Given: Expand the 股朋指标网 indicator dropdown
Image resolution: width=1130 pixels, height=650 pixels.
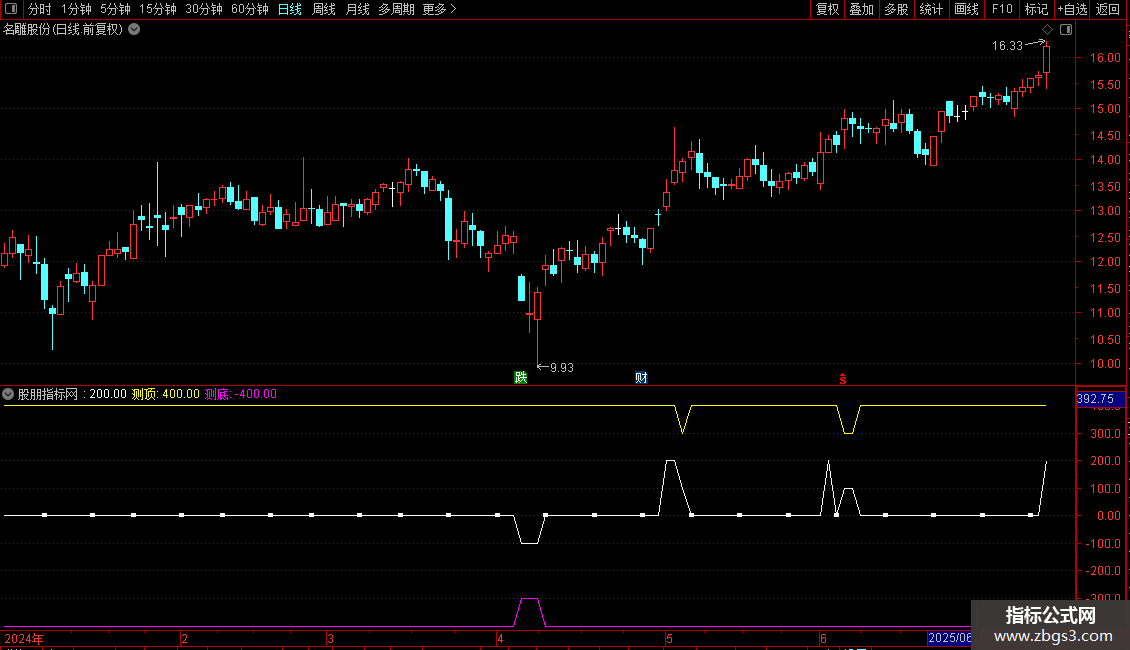Looking at the screenshot, I should (8, 394).
